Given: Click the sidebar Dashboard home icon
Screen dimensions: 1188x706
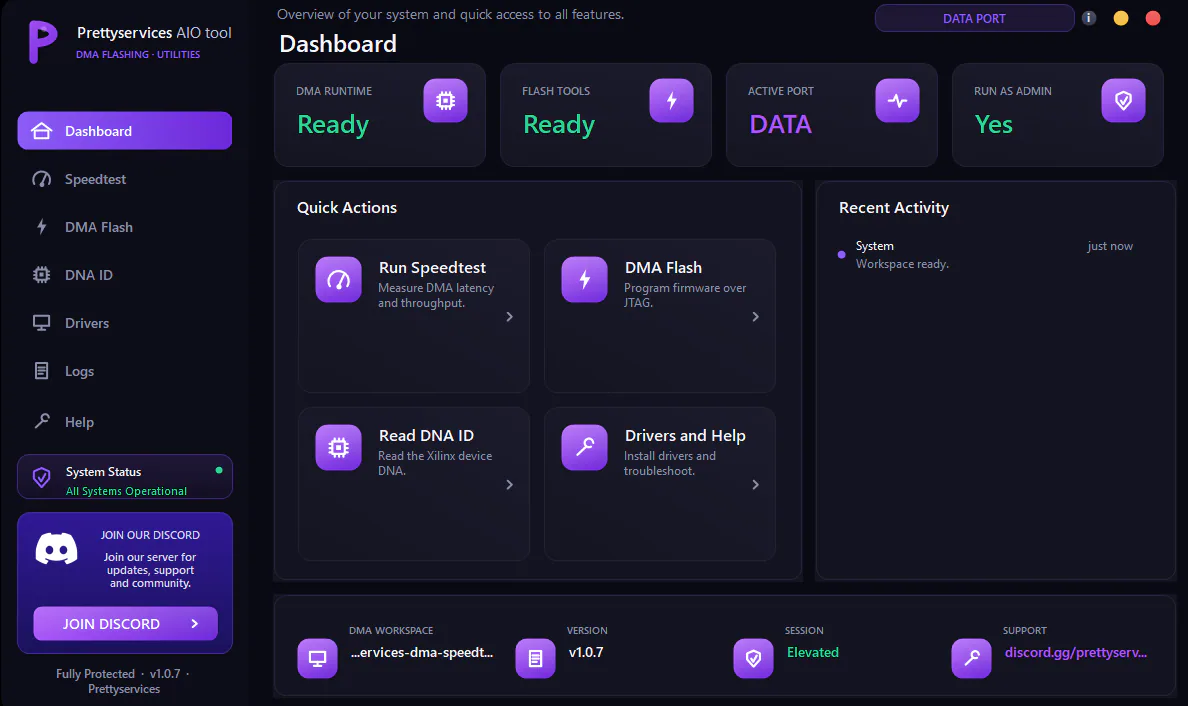Looking at the screenshot, I should tap(42, 131).
